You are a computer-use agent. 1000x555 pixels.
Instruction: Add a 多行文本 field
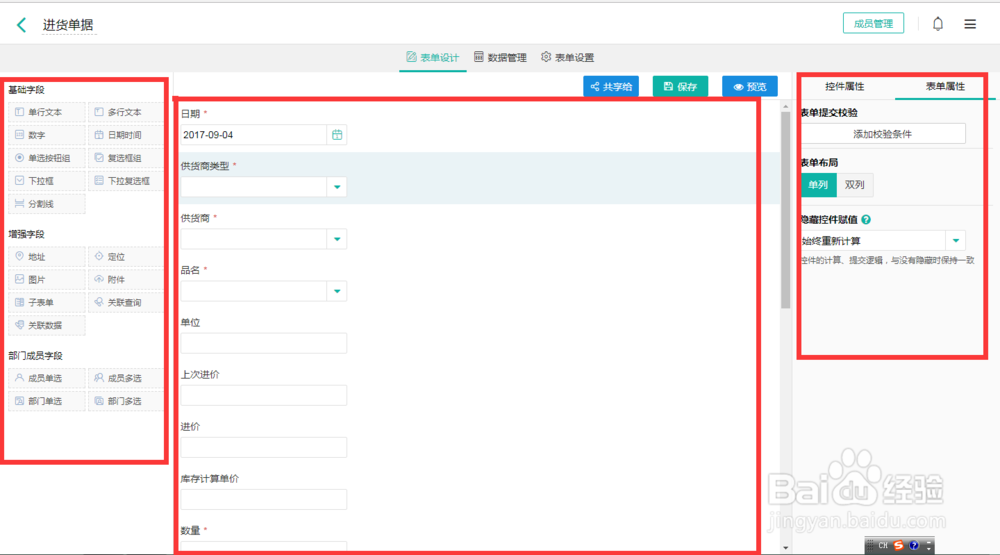[126, 112]
